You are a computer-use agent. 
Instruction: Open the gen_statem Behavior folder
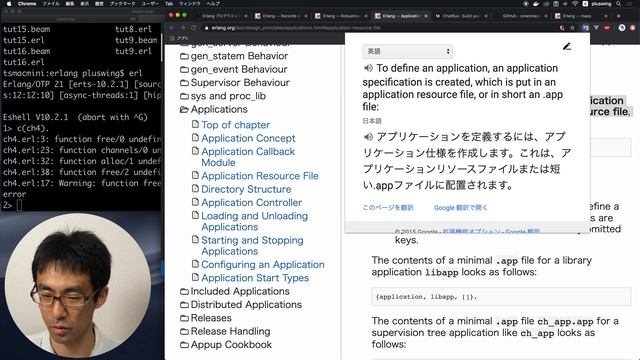tap(234, 56)
